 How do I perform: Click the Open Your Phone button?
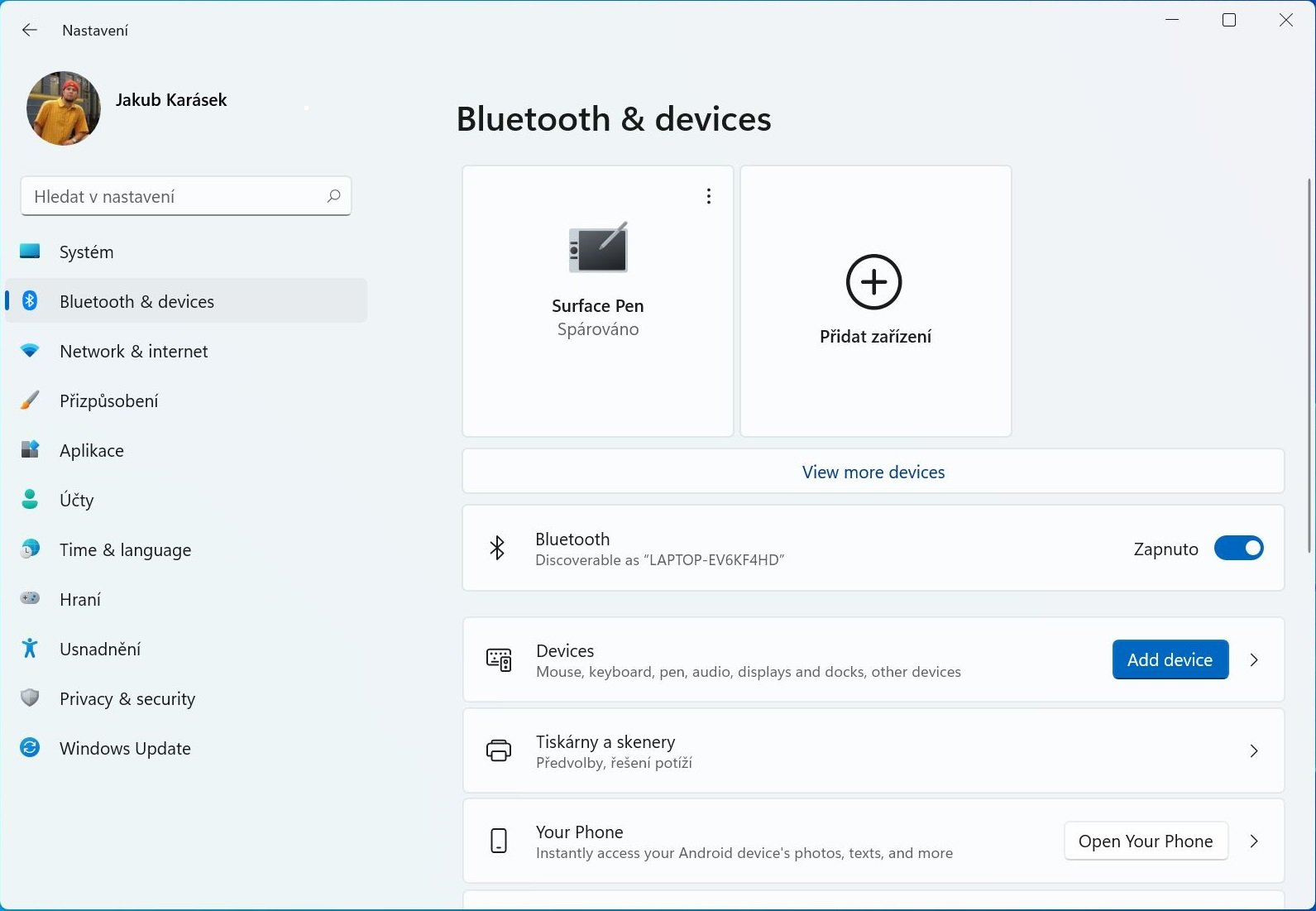pyautogui.click(x=1146, y=841)
